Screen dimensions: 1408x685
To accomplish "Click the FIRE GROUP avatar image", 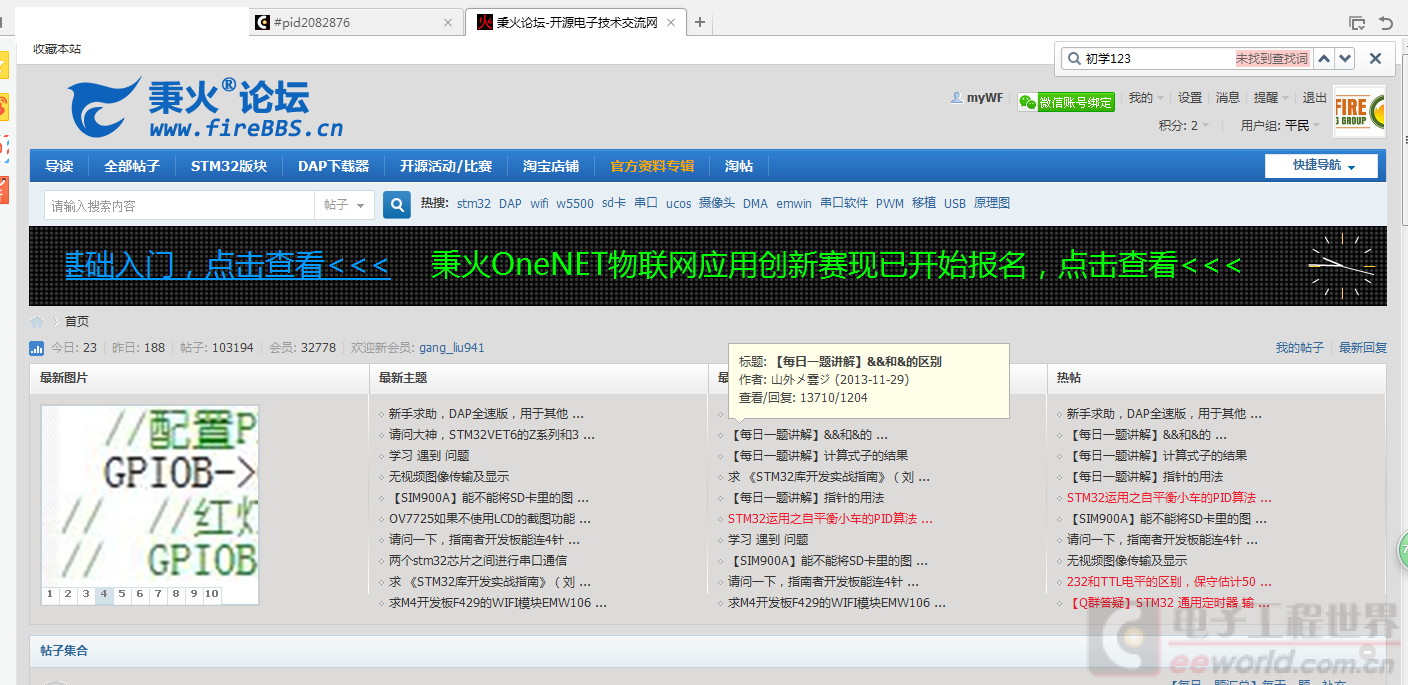I will click(1360, 111).
